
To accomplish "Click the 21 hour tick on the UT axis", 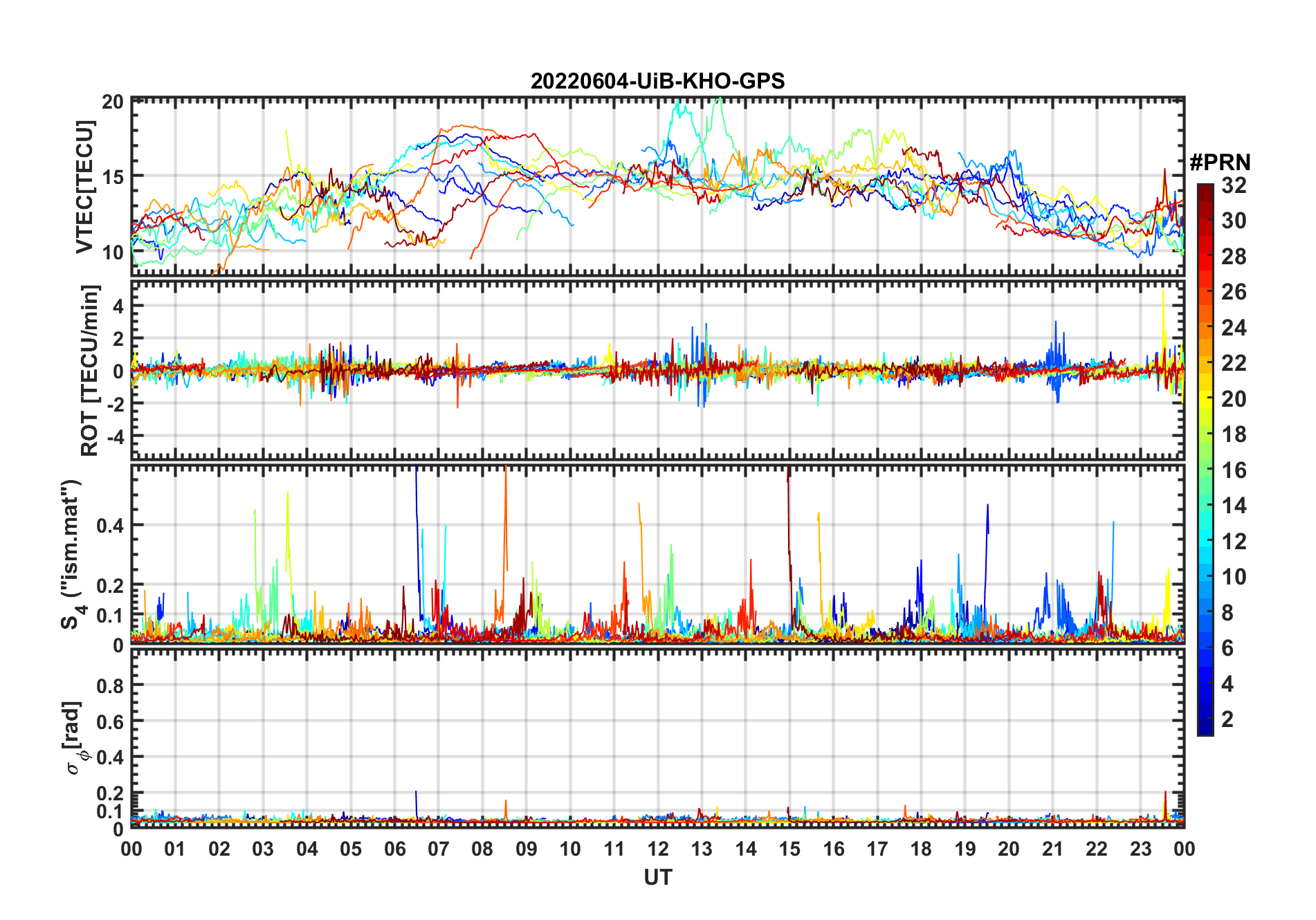I will click(1053, 849).
